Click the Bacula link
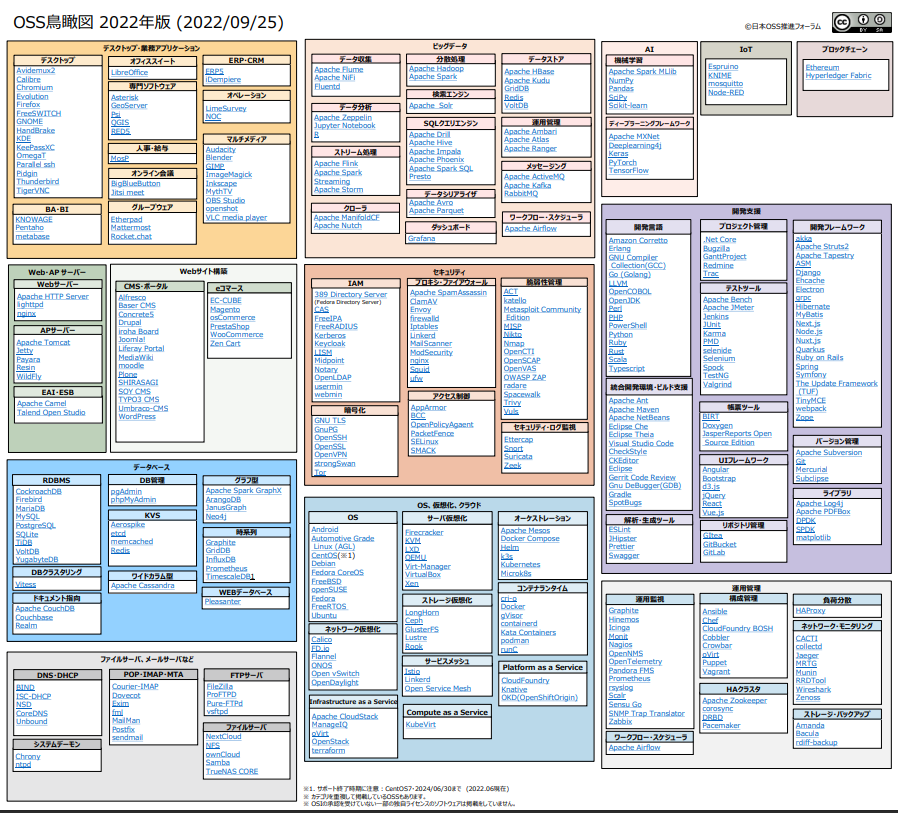This screenshot has height=813, width=898. coord(807,734)
